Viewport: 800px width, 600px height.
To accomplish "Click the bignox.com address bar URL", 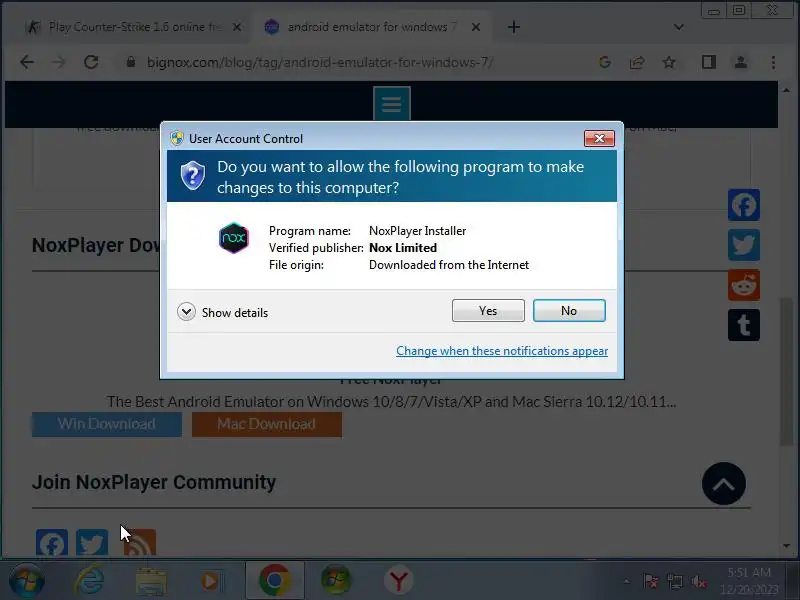I will pos(320,62).
